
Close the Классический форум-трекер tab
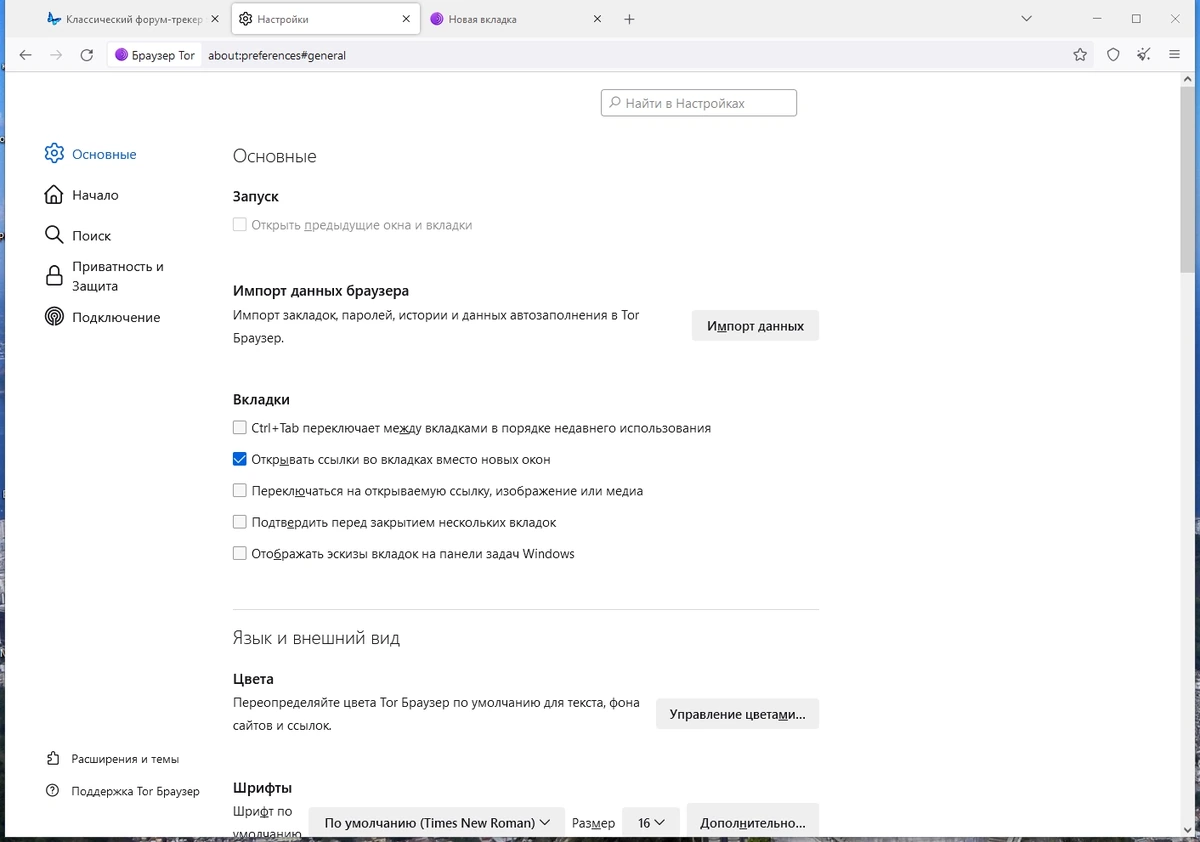[214, 19]
